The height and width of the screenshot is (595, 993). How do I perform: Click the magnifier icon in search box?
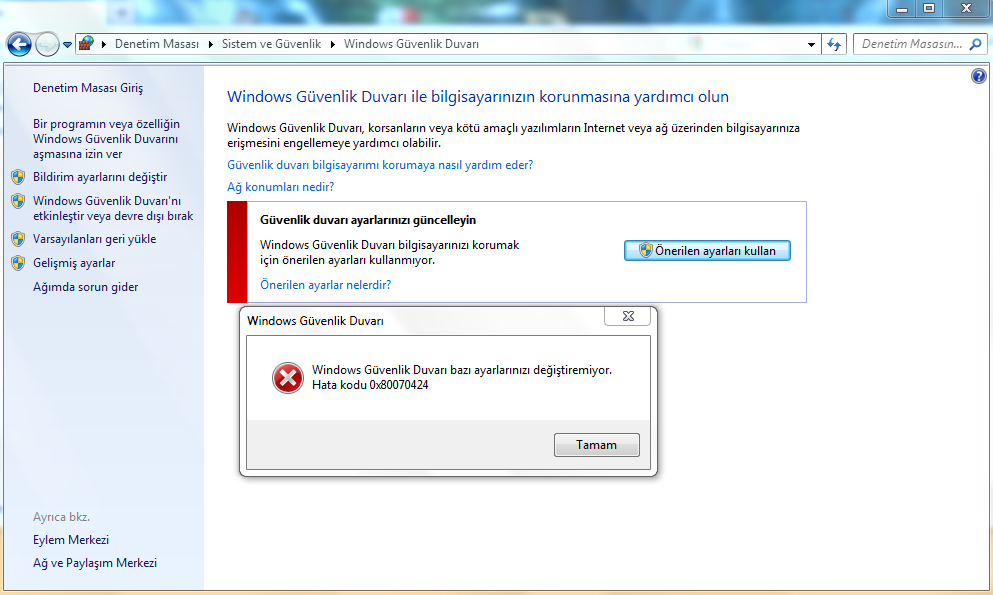[977, 45]
